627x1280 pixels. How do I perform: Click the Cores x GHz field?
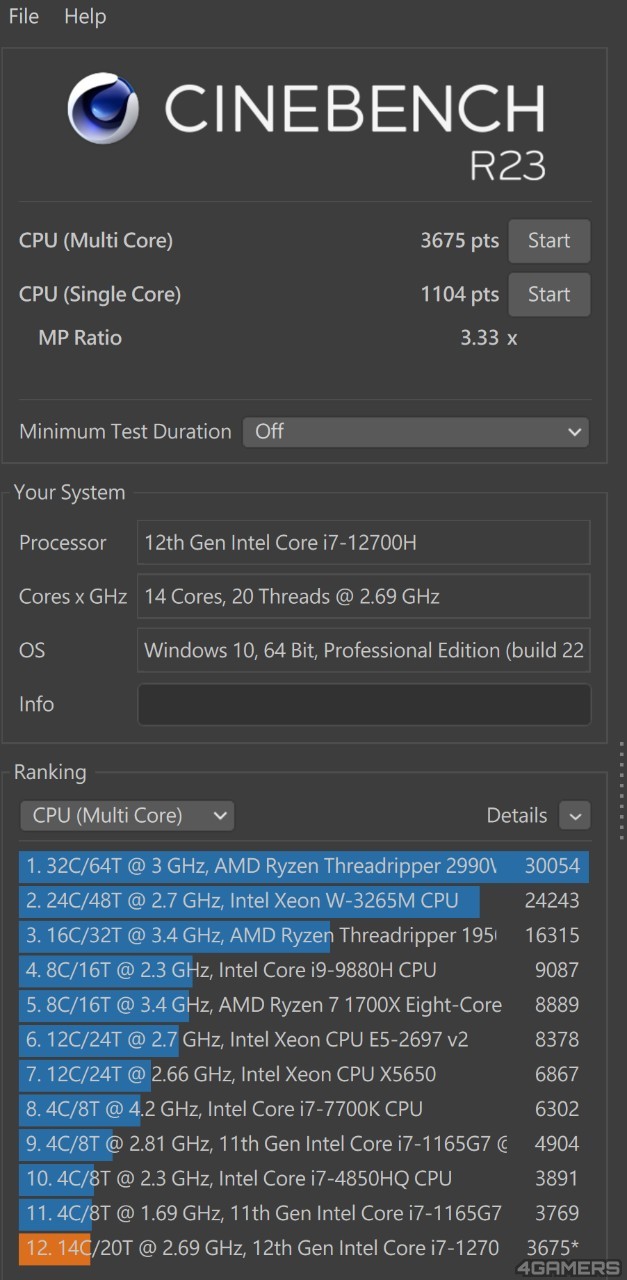pos(364,597)
